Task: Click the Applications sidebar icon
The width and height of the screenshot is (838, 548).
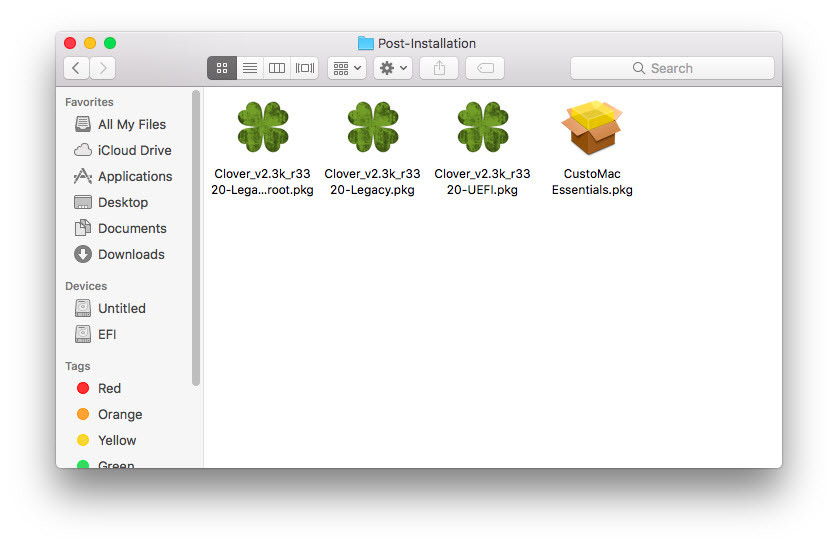Action: tap(83, 176)
